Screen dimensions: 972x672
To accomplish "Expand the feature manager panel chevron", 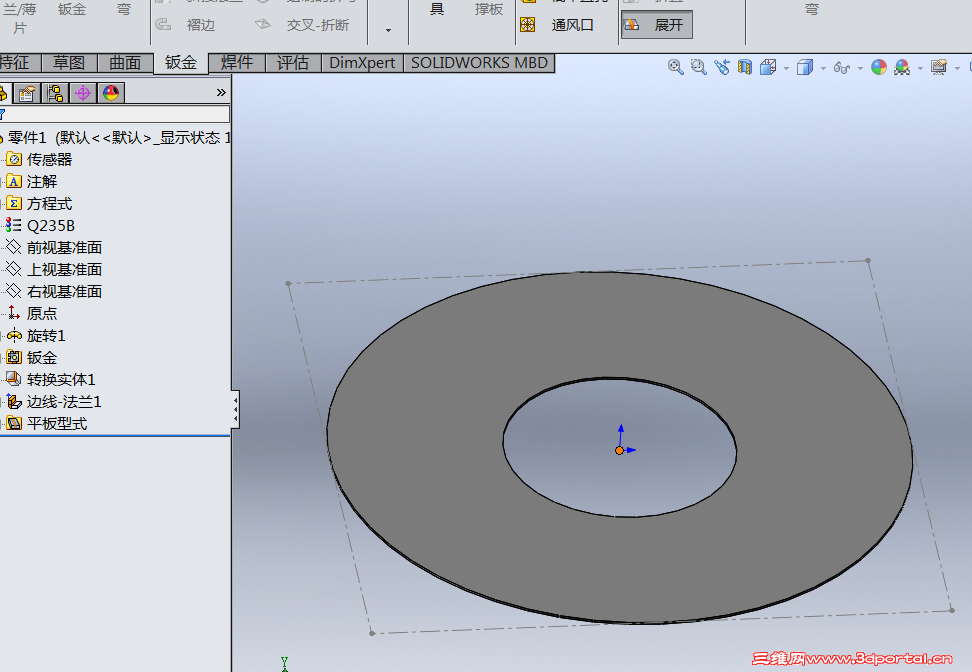I will coord(221,92).
